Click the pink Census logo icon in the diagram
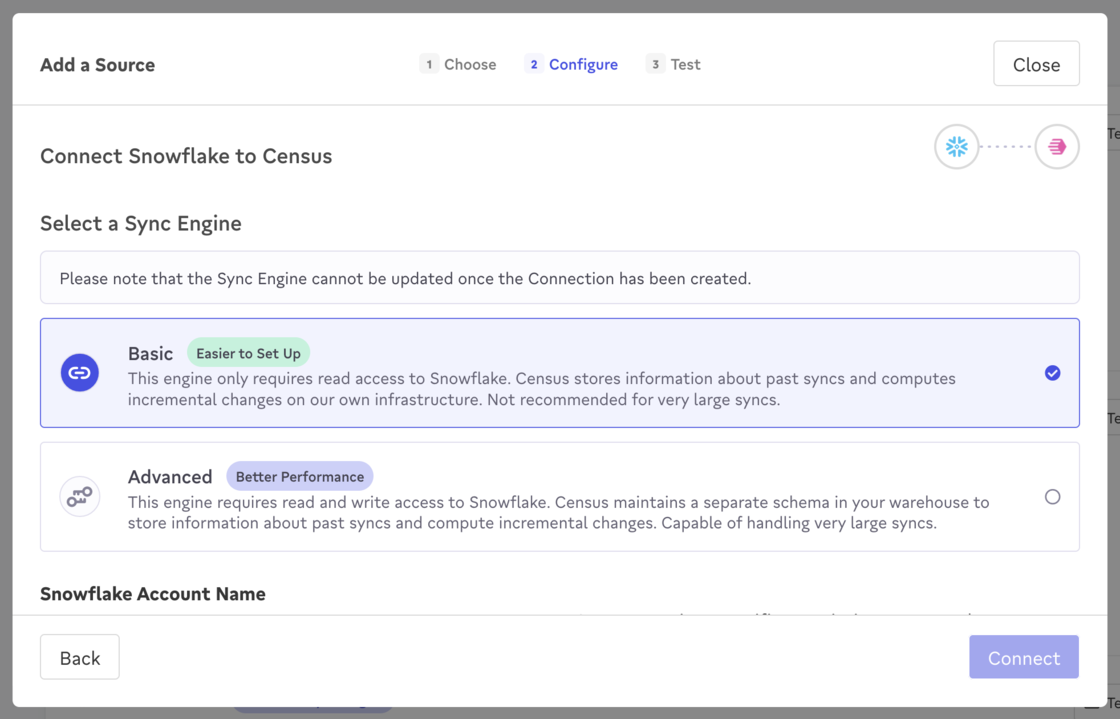1120x719 pixels. 1056,146
